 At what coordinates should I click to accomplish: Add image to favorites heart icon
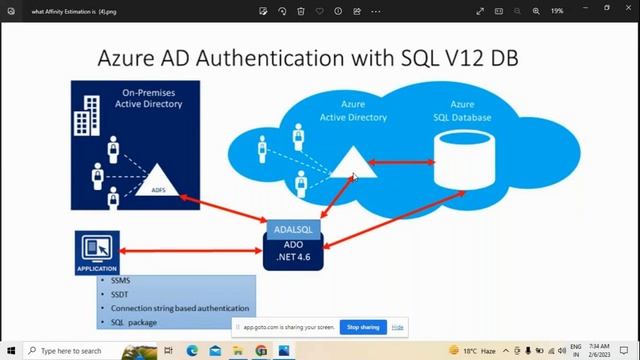pyautogui.click(x=320, y=11)
